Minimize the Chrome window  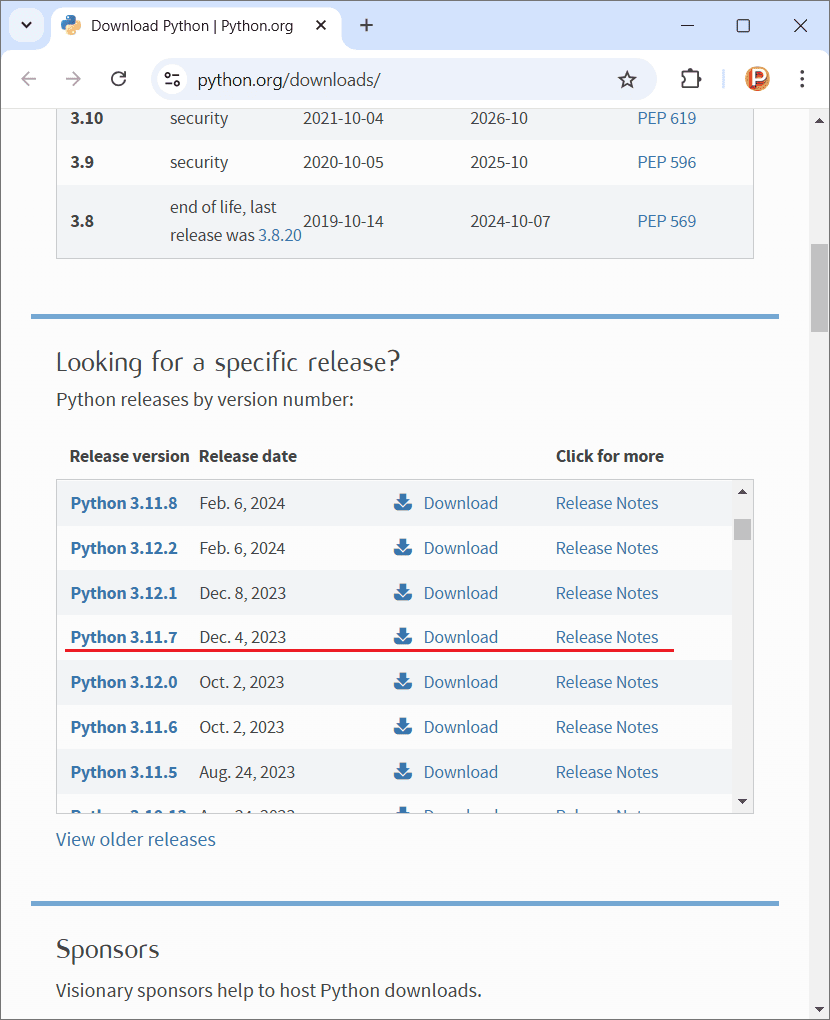coord(688,25)
